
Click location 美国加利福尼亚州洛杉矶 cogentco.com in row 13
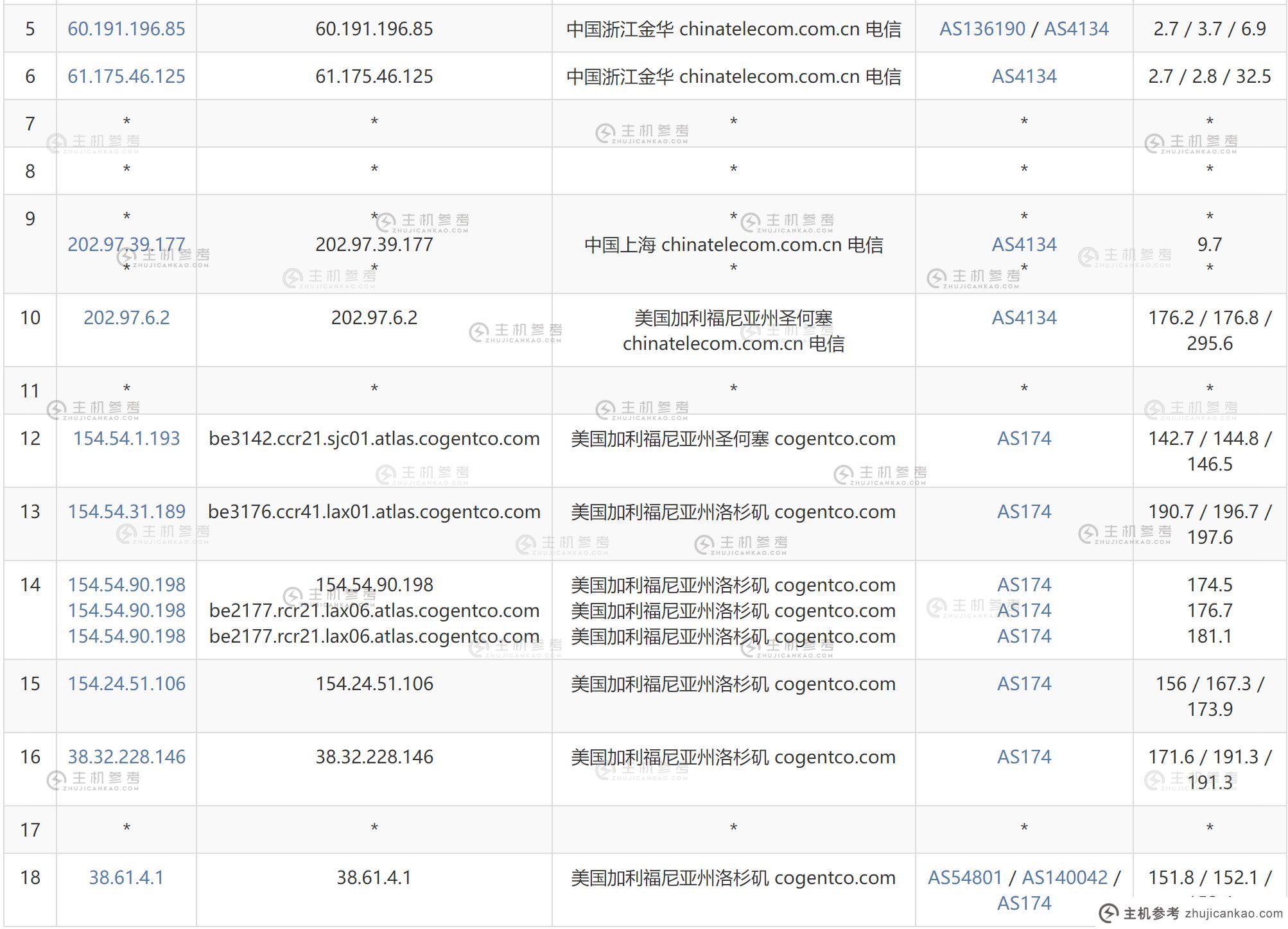pyautogui.click(x=733, y=512)
